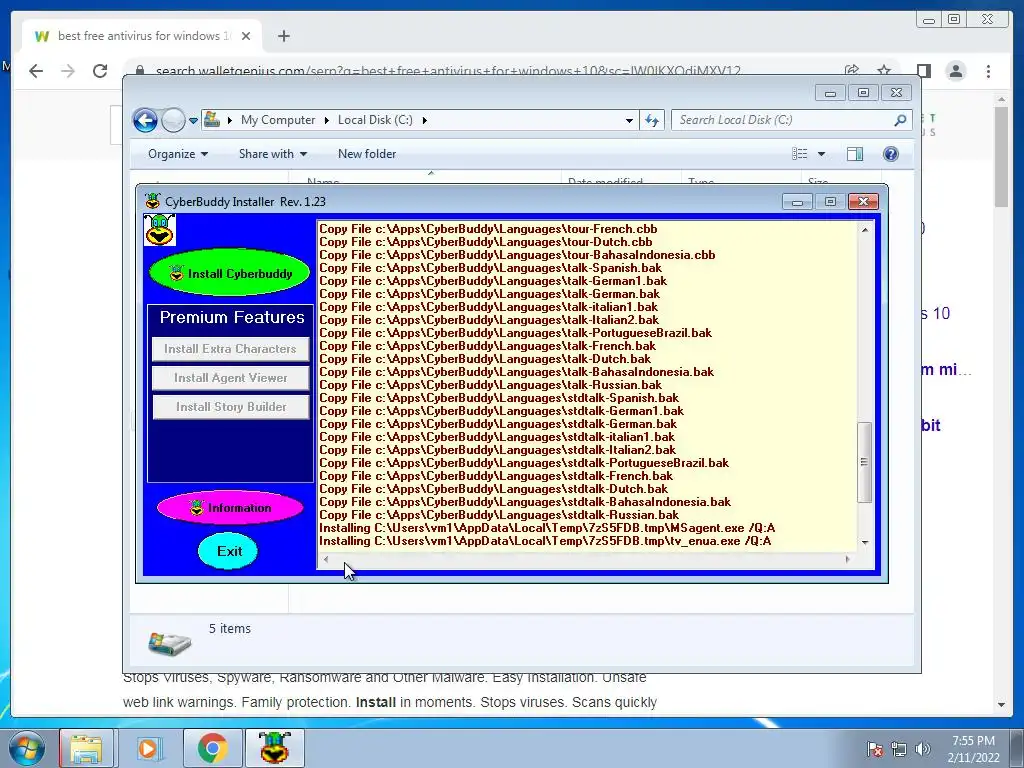Bookmark this page star icon
The height and width of the screenshot is (768, 1024).
(x=884, y=71)
